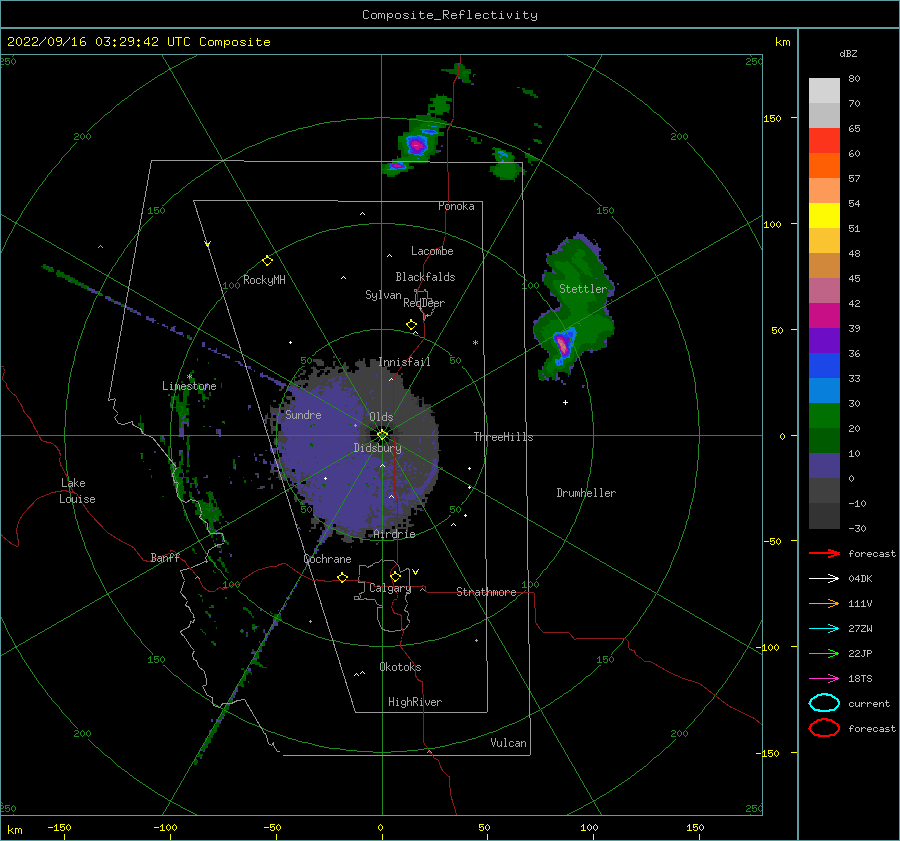Image resolution: width=900 pixels, height=841 pixels.
Task: Select the light gray 80 dBZ swatch
Action: [x=824, y=91]
